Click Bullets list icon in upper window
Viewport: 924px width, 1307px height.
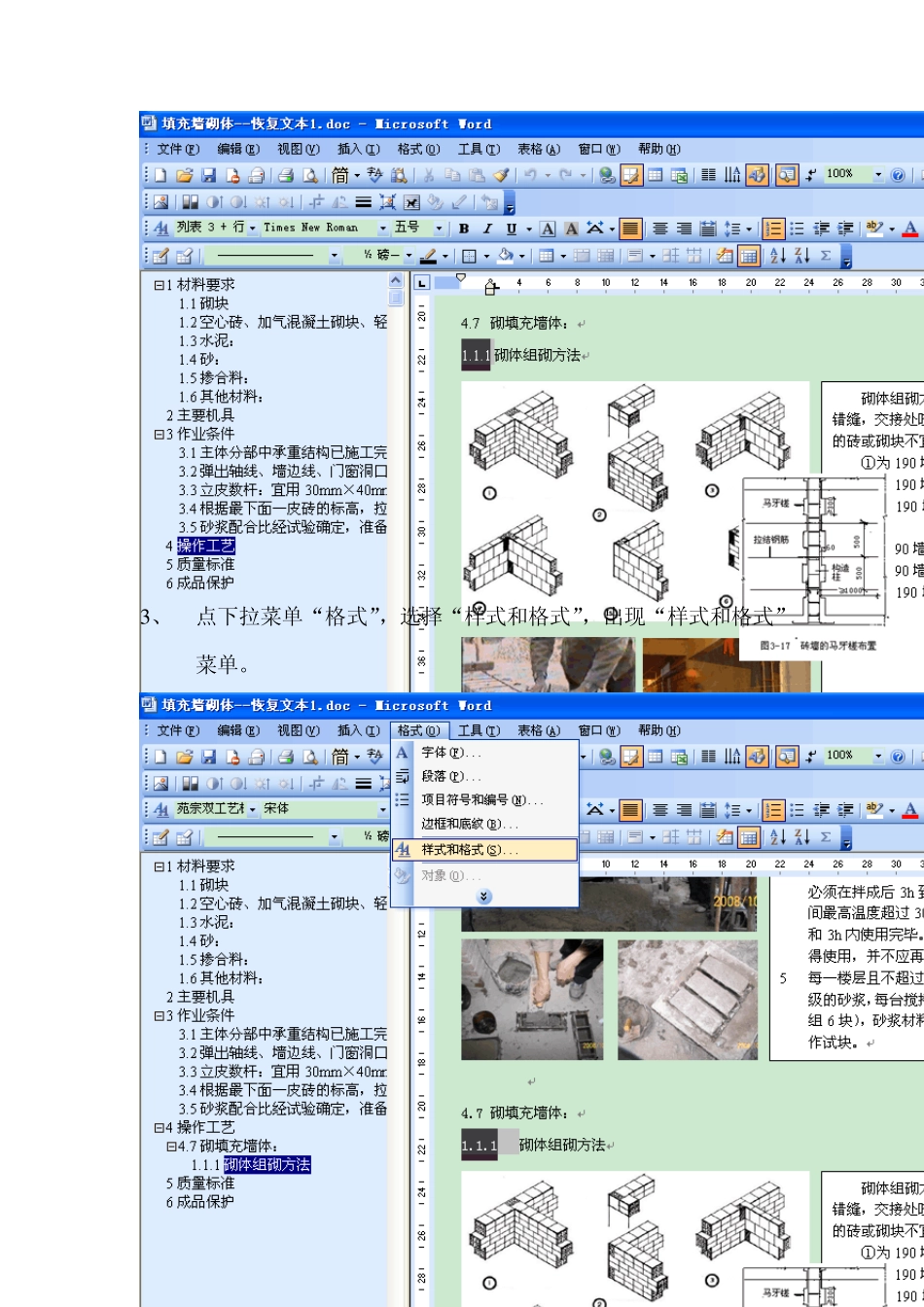pyautogui.click(x=798, y=229)
